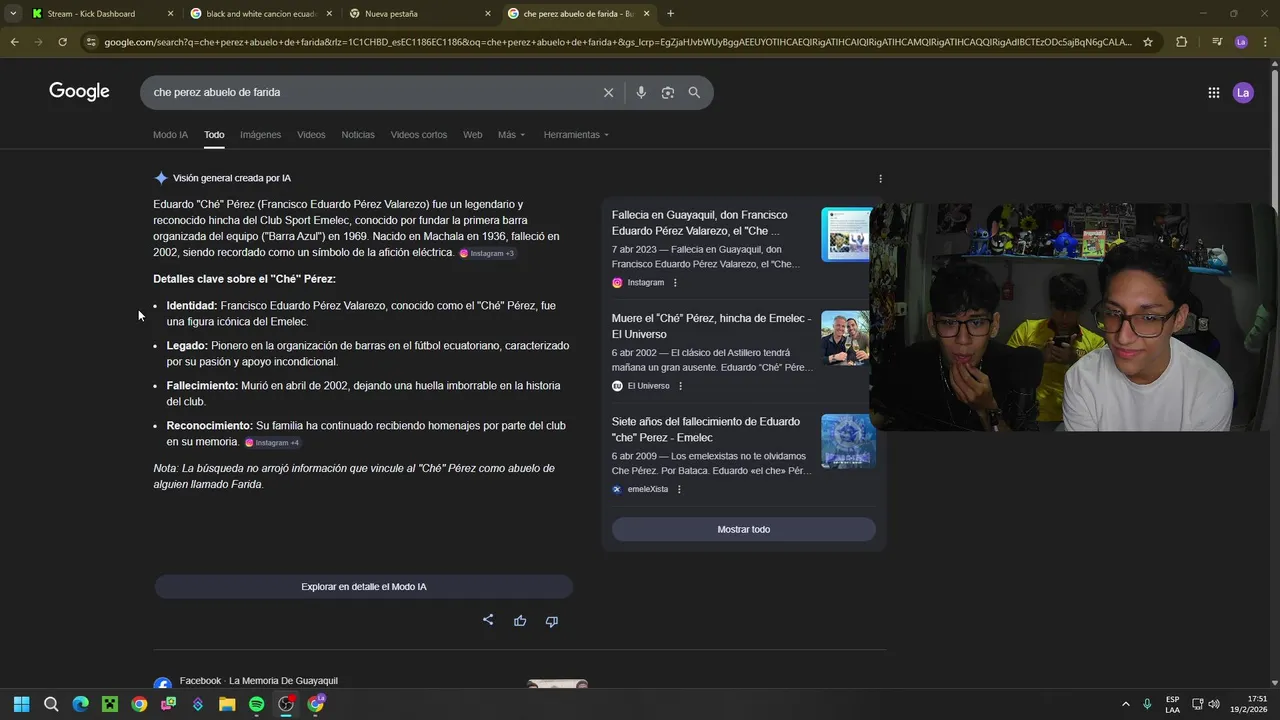Give thumbs down to AI overview
This screenshot has width=1280, height=720.
click(551, 621)
